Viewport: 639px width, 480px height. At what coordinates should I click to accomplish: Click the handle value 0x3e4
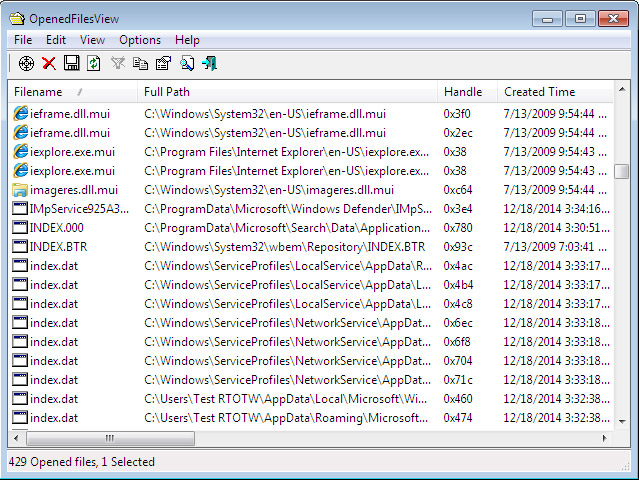click(458, 209)
